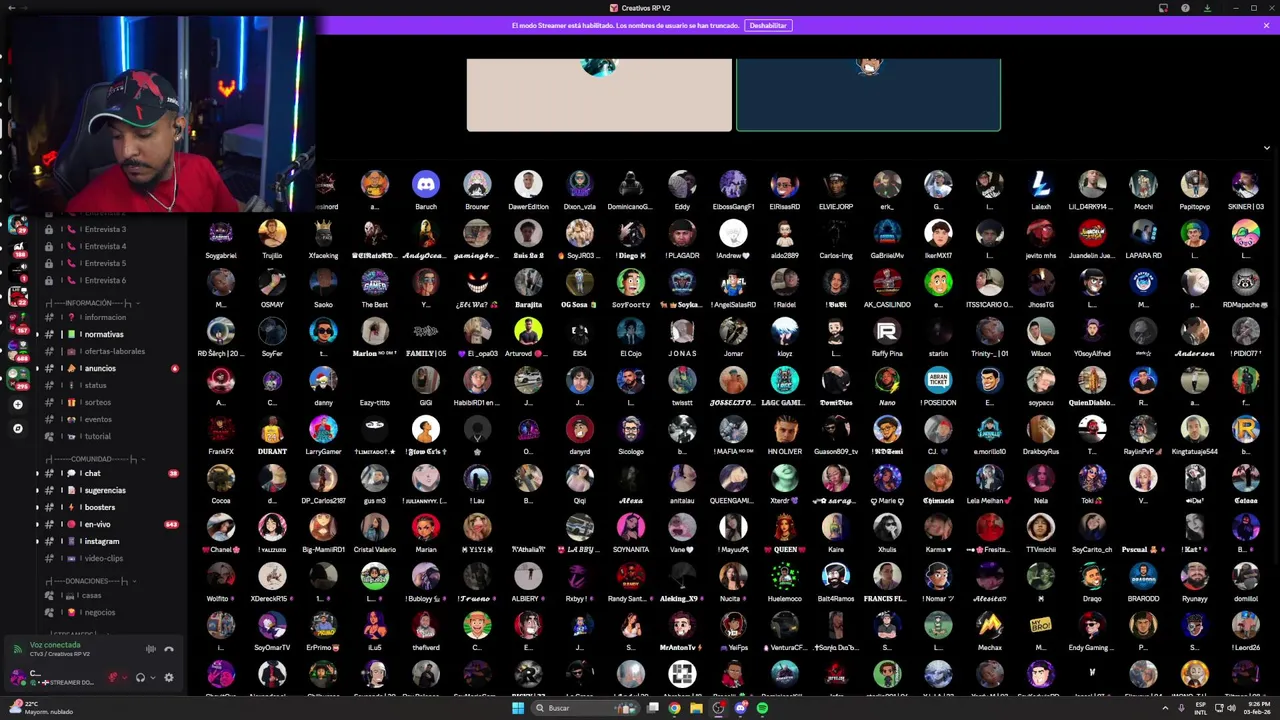Click Baruch's Discord logo avatar
The image size is (1280, 720).
click(x=426, y=184)
